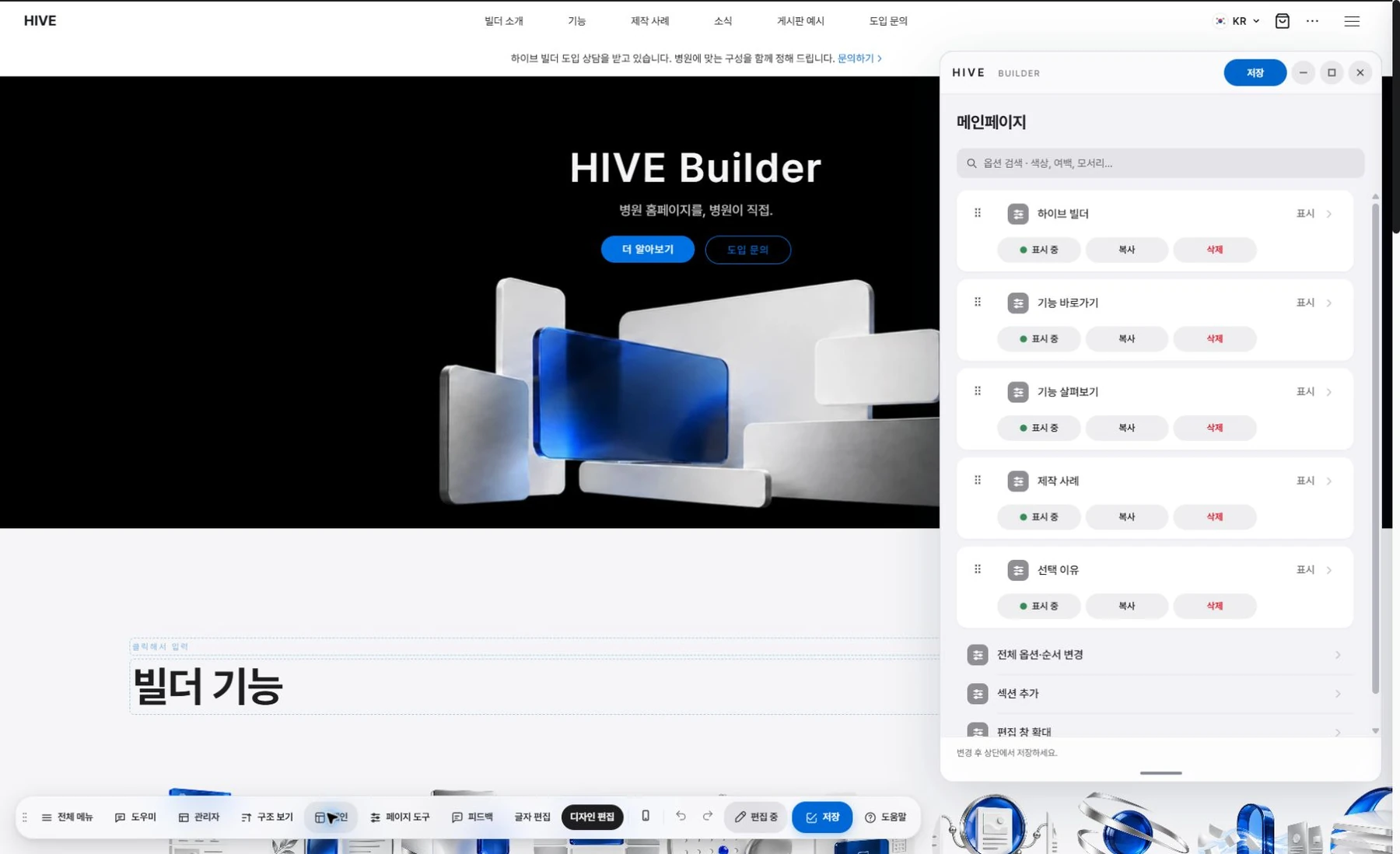Open 게시판 예시 in top navigation

[x=800, y=21]
